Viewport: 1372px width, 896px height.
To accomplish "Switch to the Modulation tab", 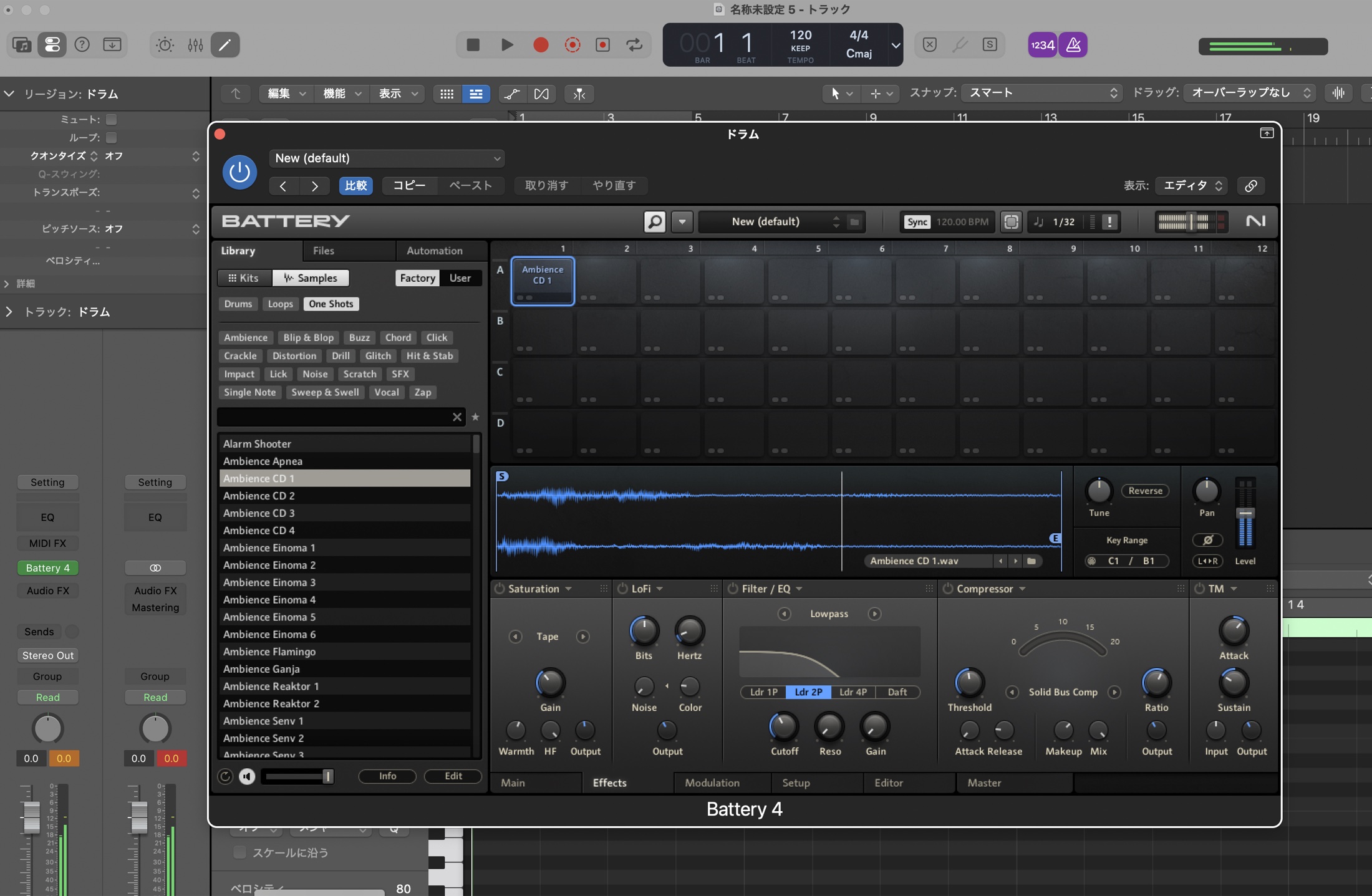I will 712,783.
